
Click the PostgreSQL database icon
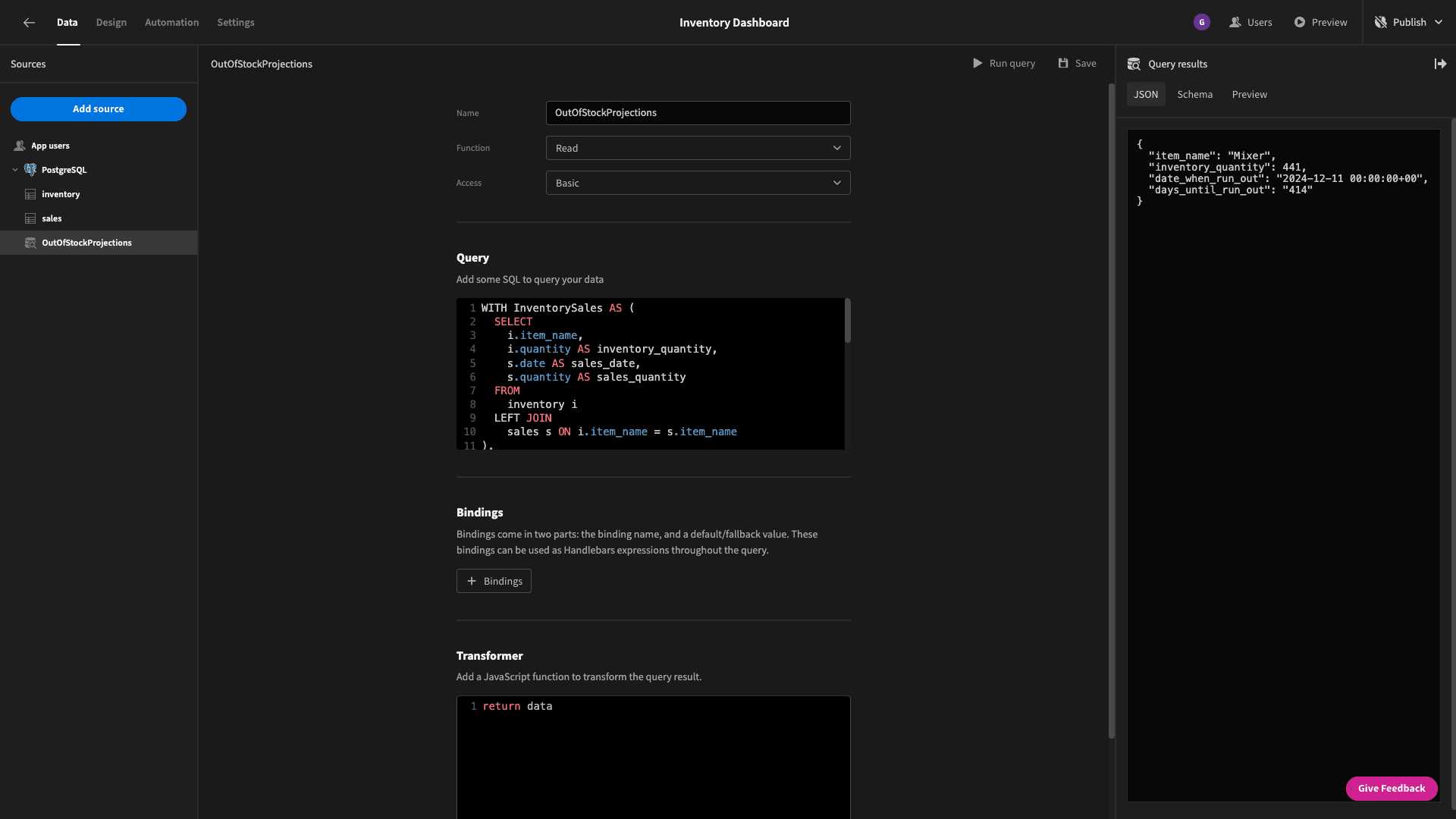tap(30, 169)
